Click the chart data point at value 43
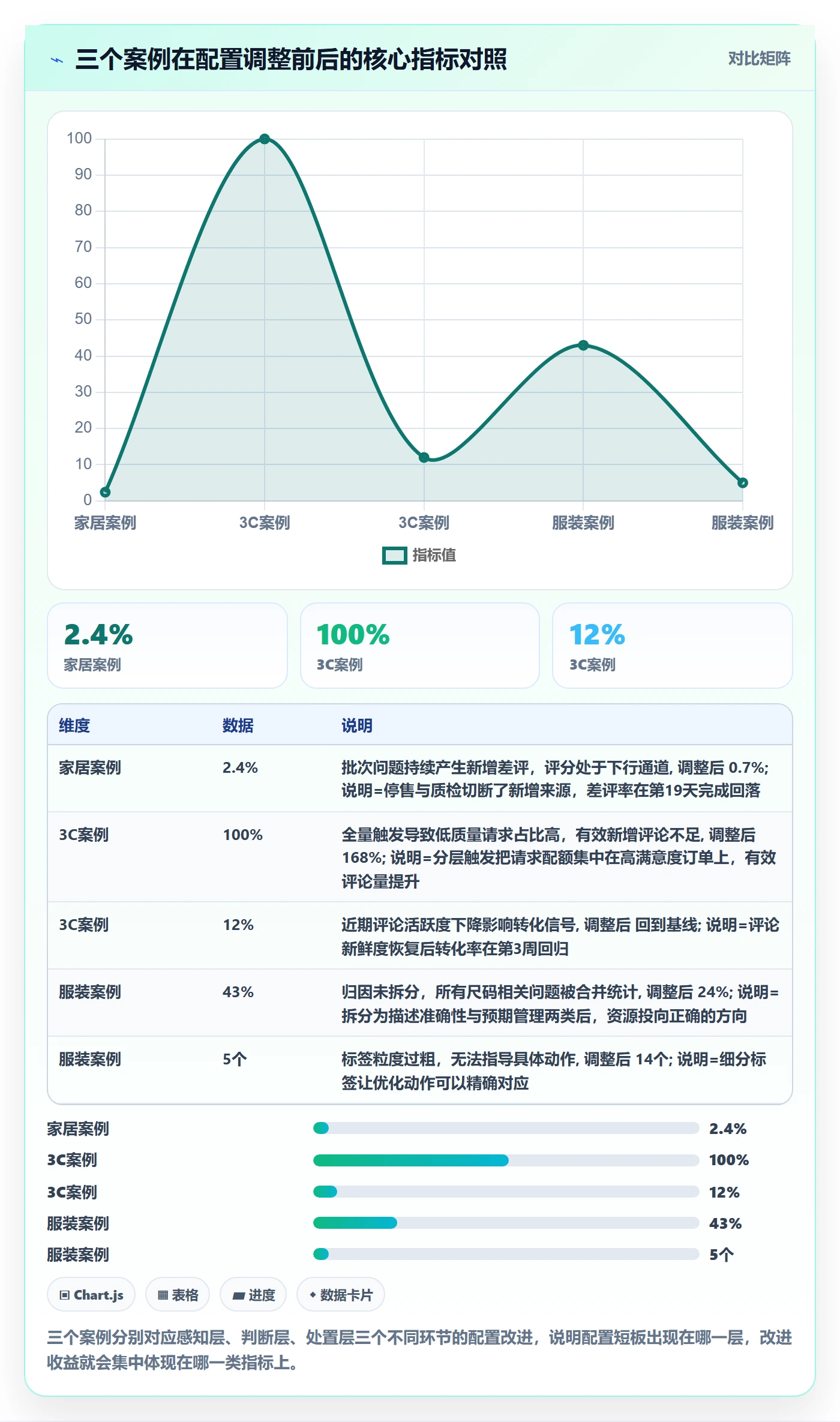The image size is (840, 1422). tap(583, 345)
